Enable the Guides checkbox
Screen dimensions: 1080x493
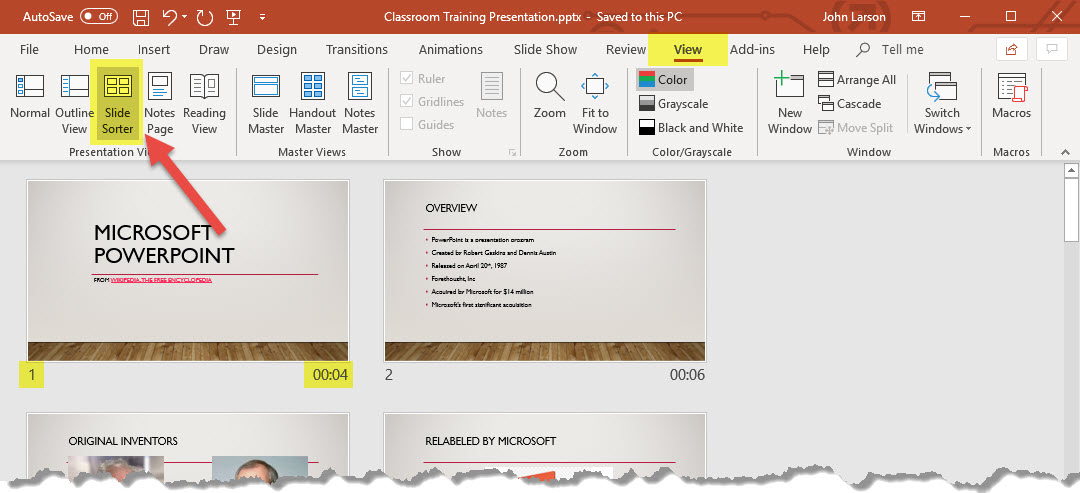[x=407, y=125]
